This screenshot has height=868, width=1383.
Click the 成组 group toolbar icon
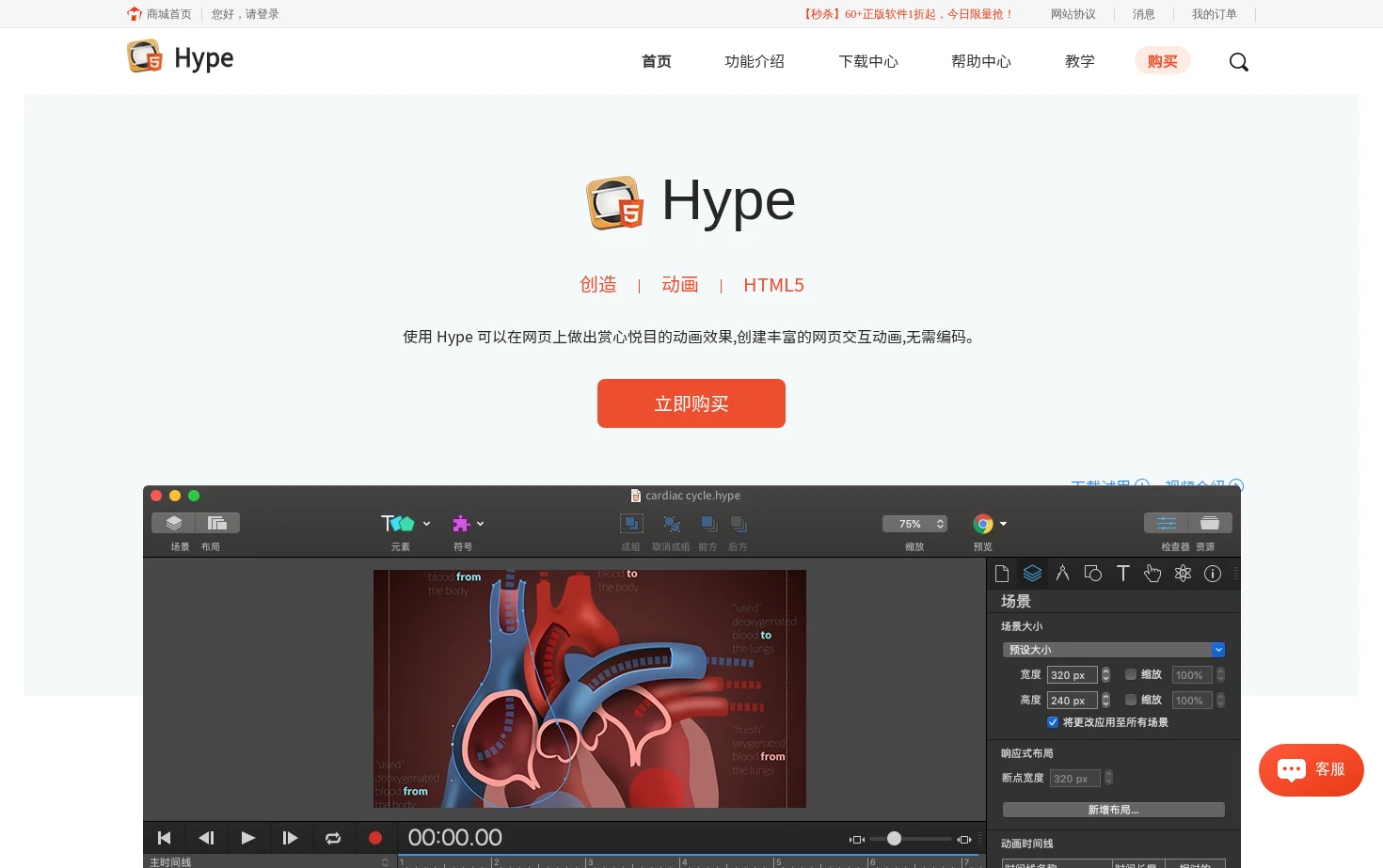(x=631, y=523)
